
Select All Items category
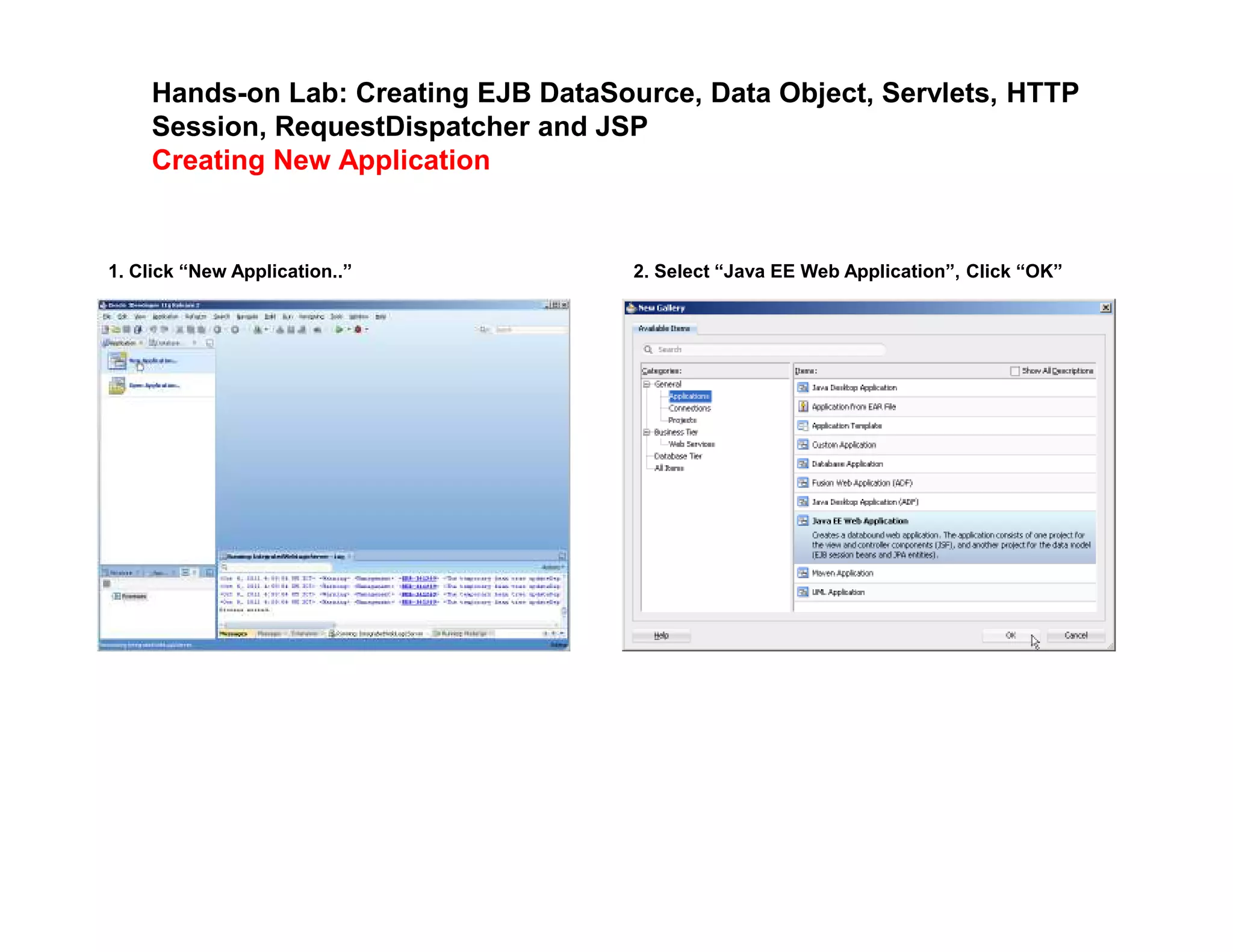click(x=669, y=468)
